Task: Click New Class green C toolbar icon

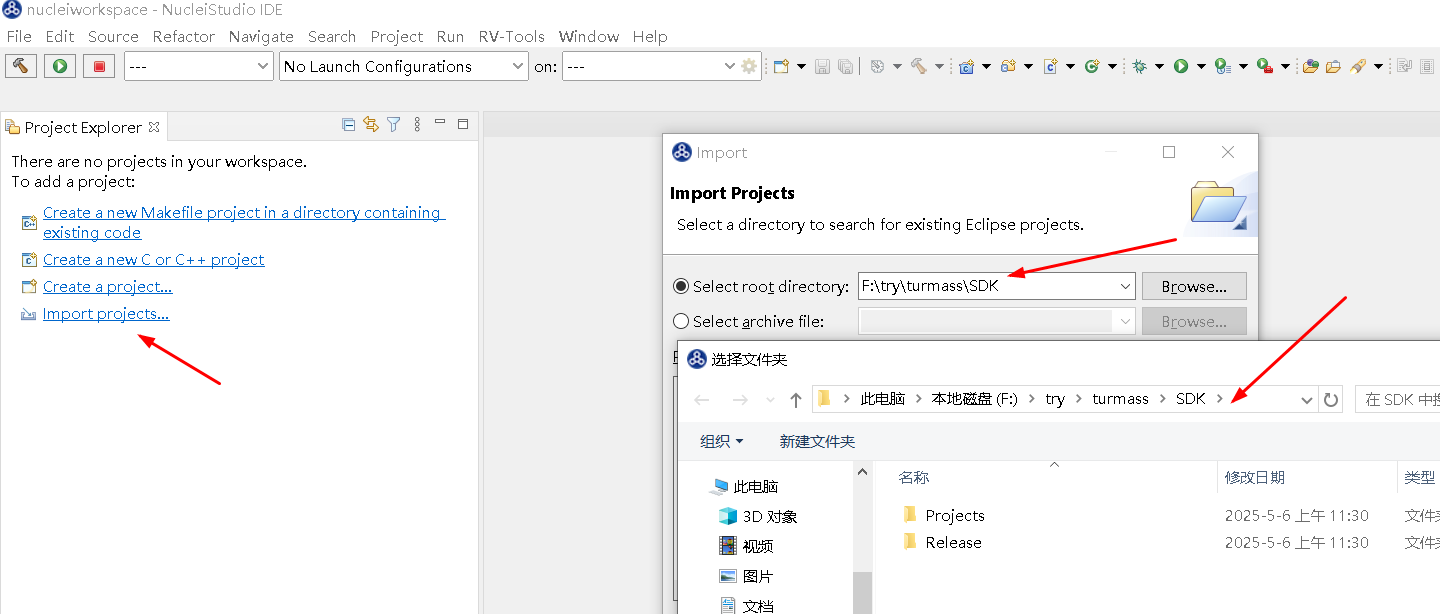Action: [1092, 66]
